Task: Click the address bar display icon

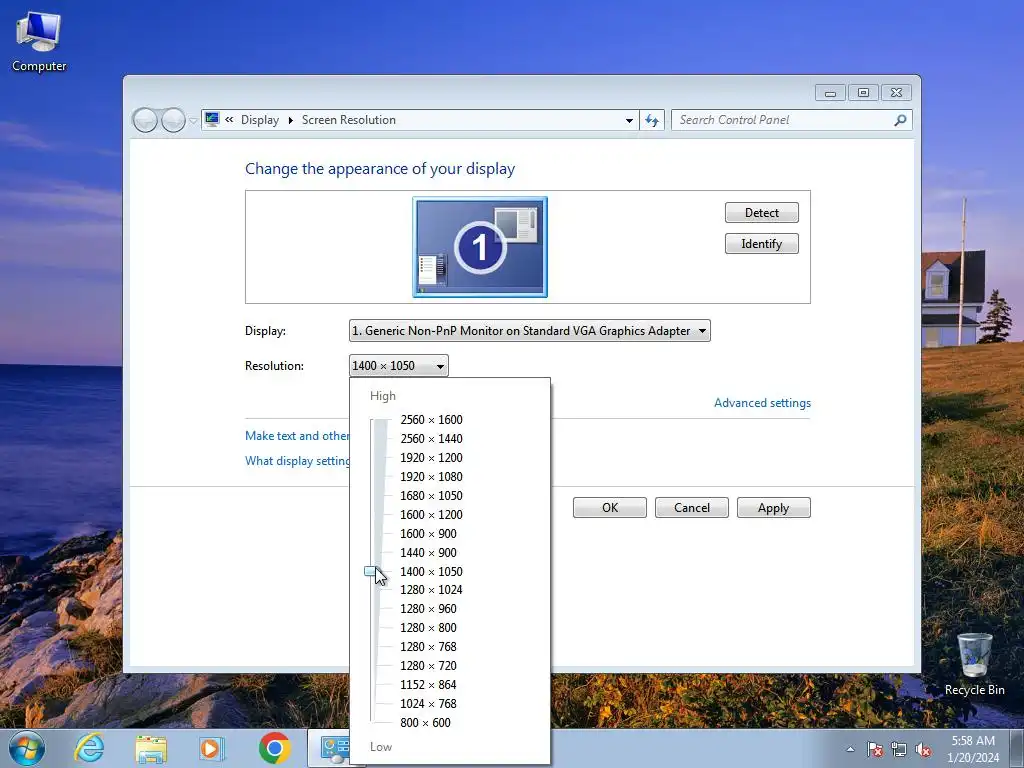Action: click(x=212, y=119)
